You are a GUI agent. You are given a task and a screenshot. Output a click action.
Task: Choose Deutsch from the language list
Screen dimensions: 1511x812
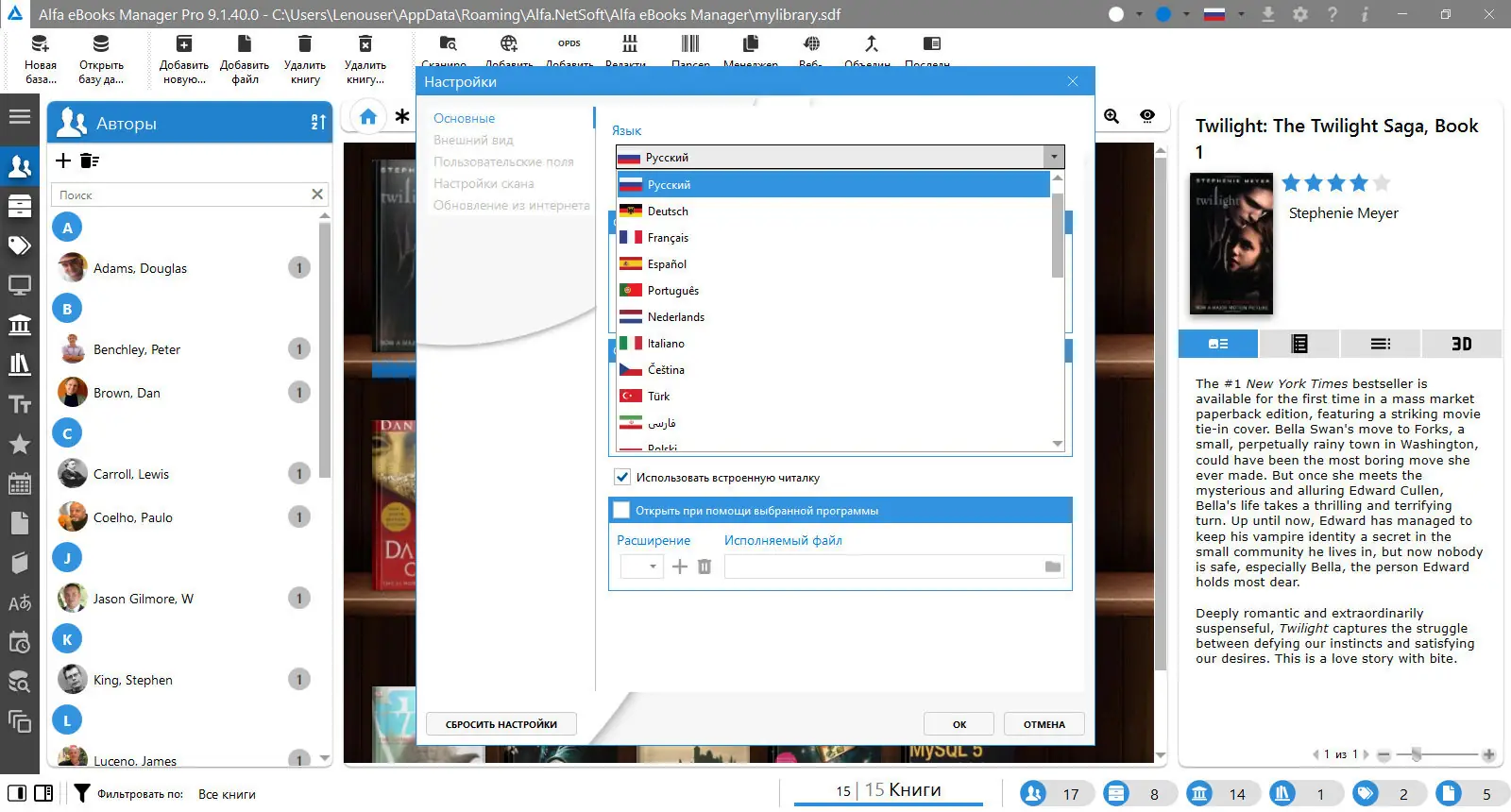[x=834, y=211]
